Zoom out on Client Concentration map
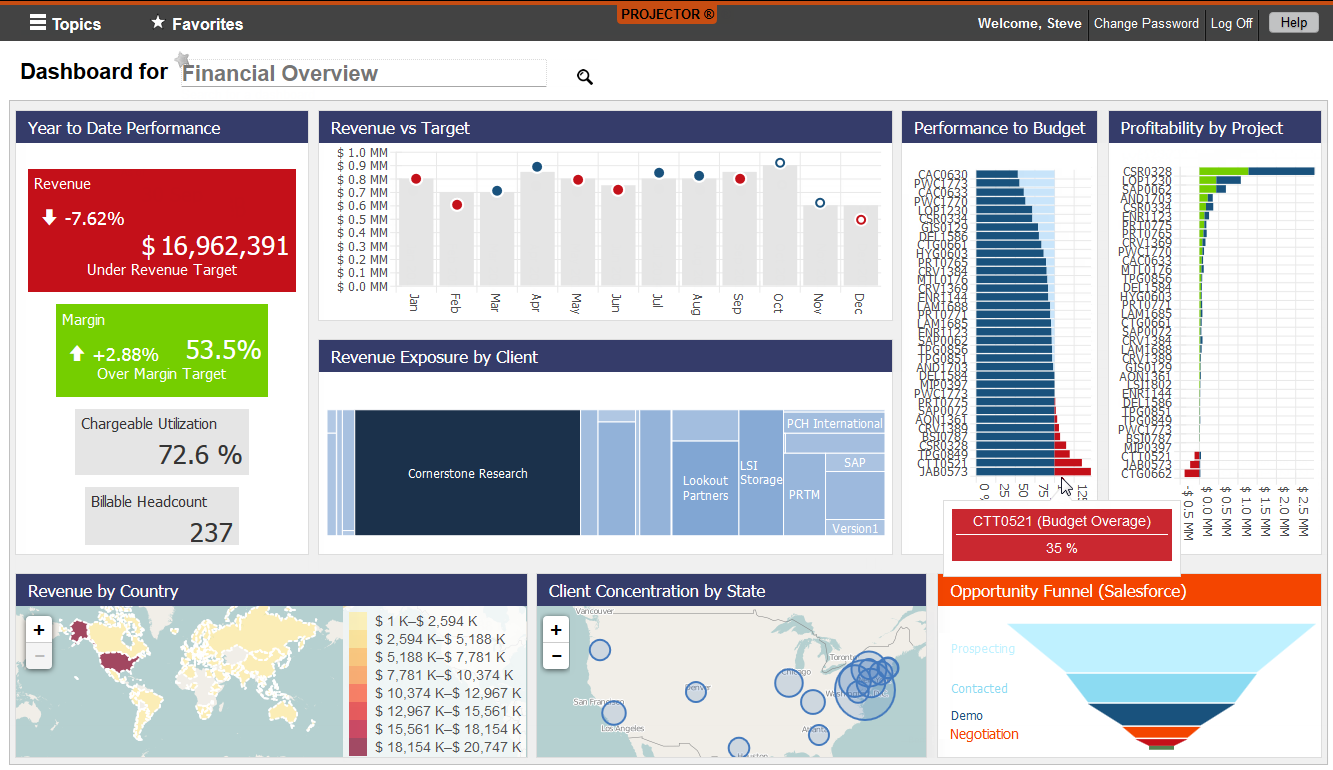Image resolution: width=1333 pixels, height=770 pixels. 557,656
